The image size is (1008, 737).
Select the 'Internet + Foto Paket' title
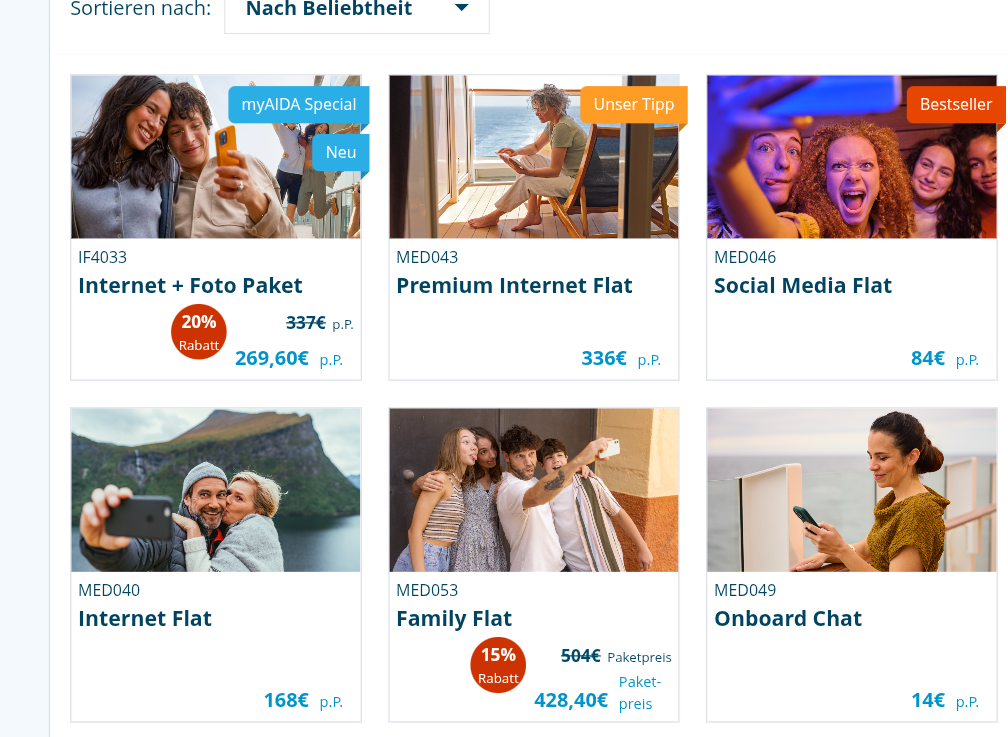[190, 286]
